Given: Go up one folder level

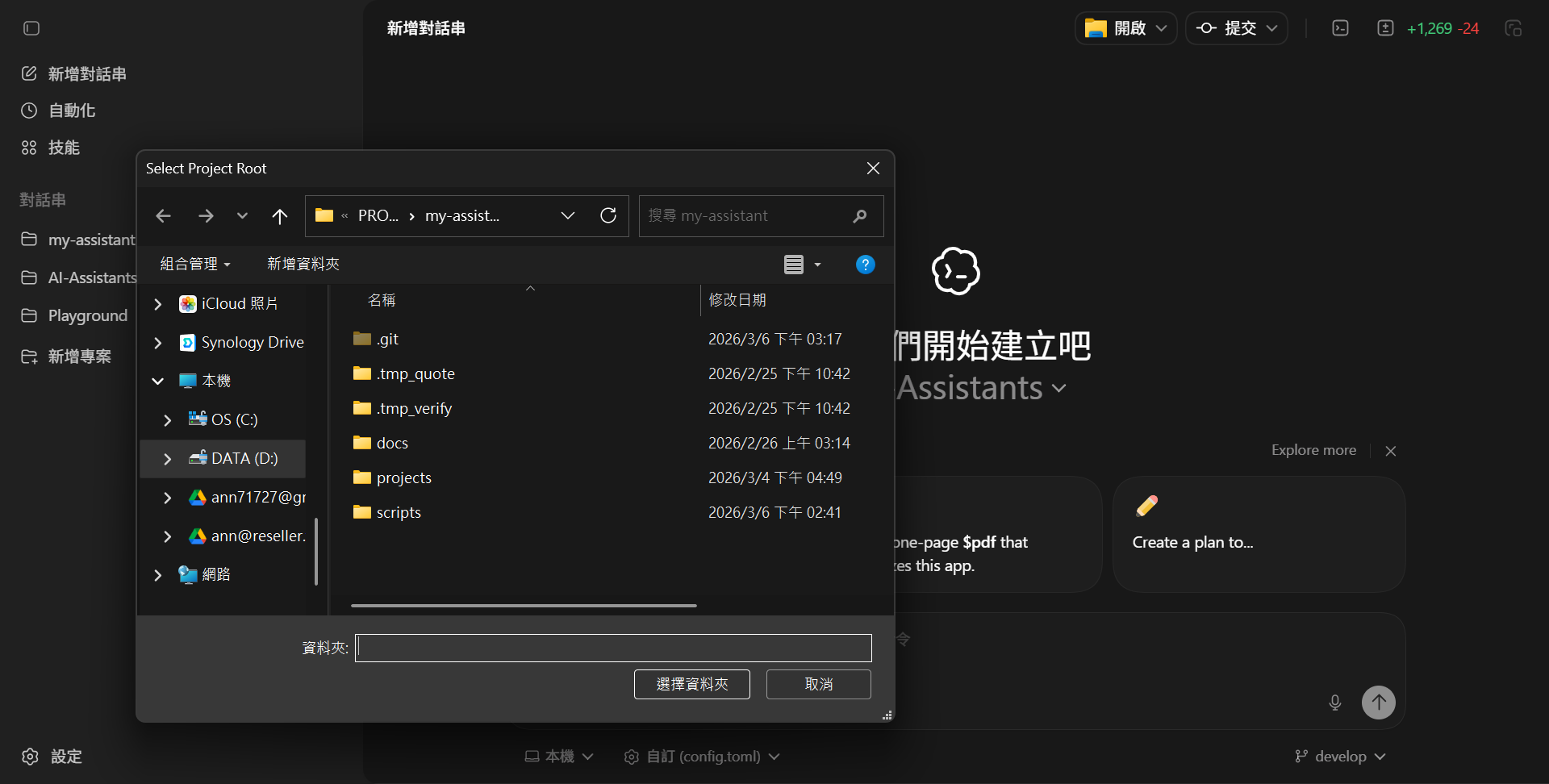Looking at the screenshot, I should coord(280,216).
